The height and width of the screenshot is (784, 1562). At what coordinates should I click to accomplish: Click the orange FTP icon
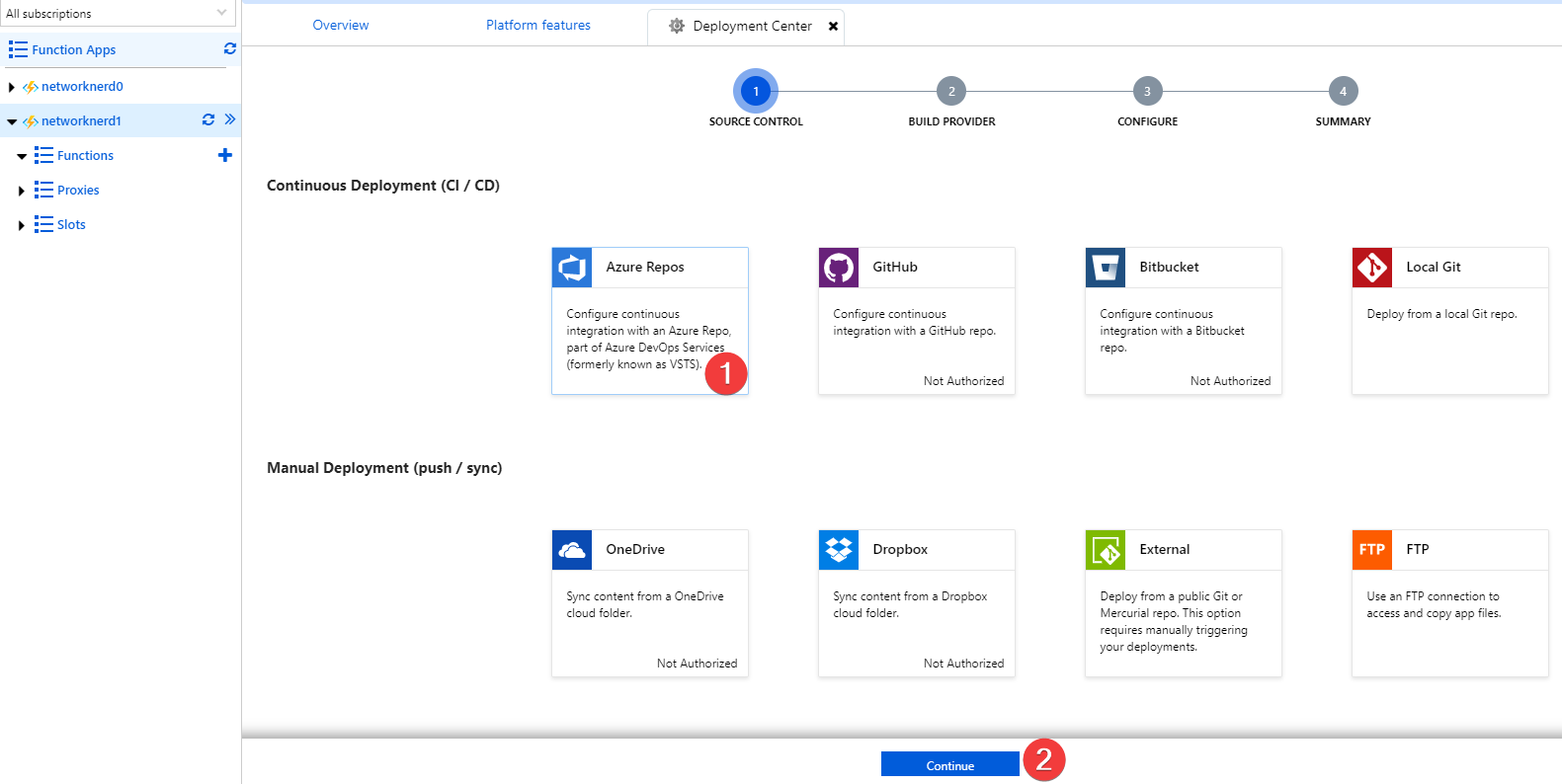tap(1372, 550)
